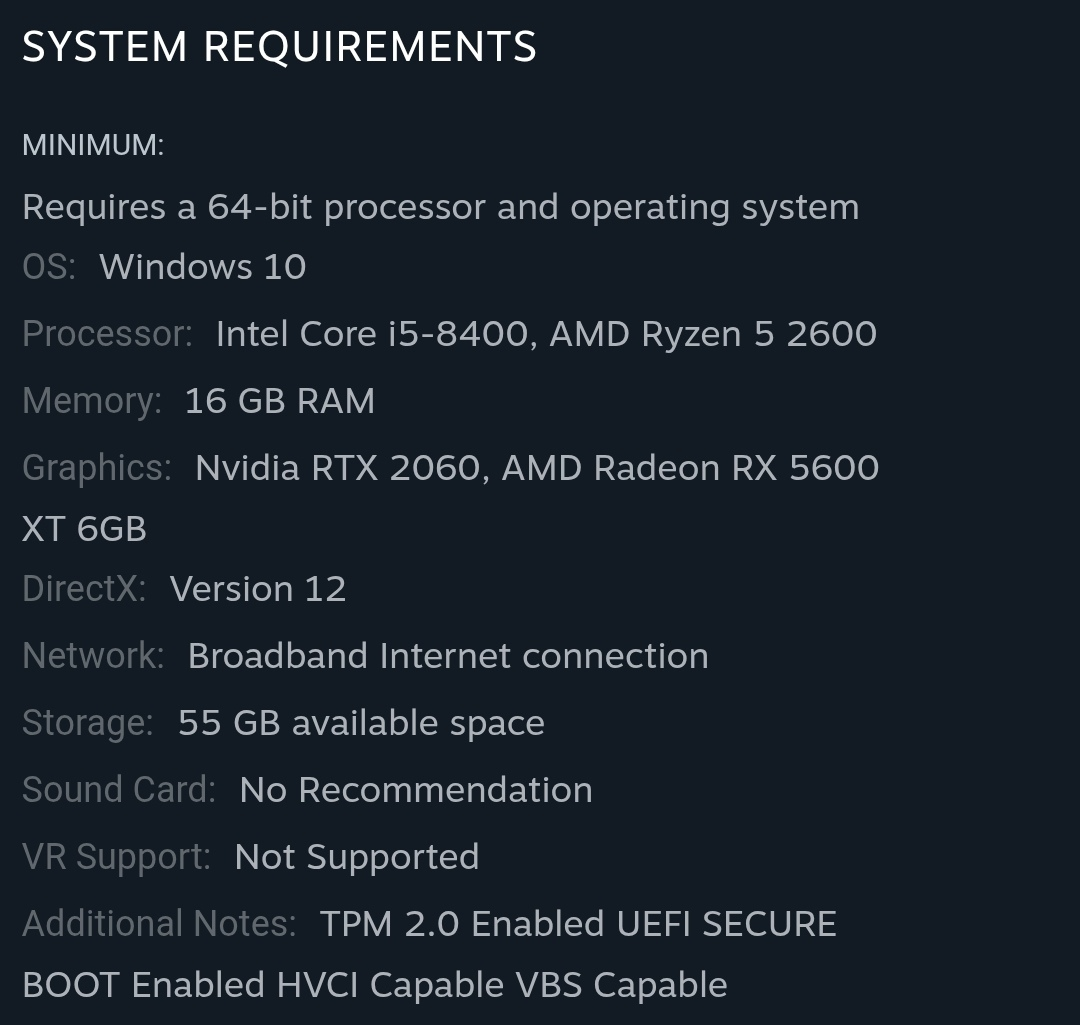The height and width of the screenshot is (1025, 1080).
Task: Click the Graphics: label
Action: pyautogui.click(x=97, y=468)
